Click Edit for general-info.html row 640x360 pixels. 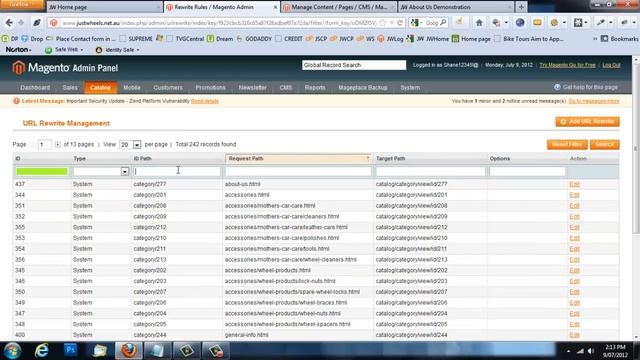[574, 335]
